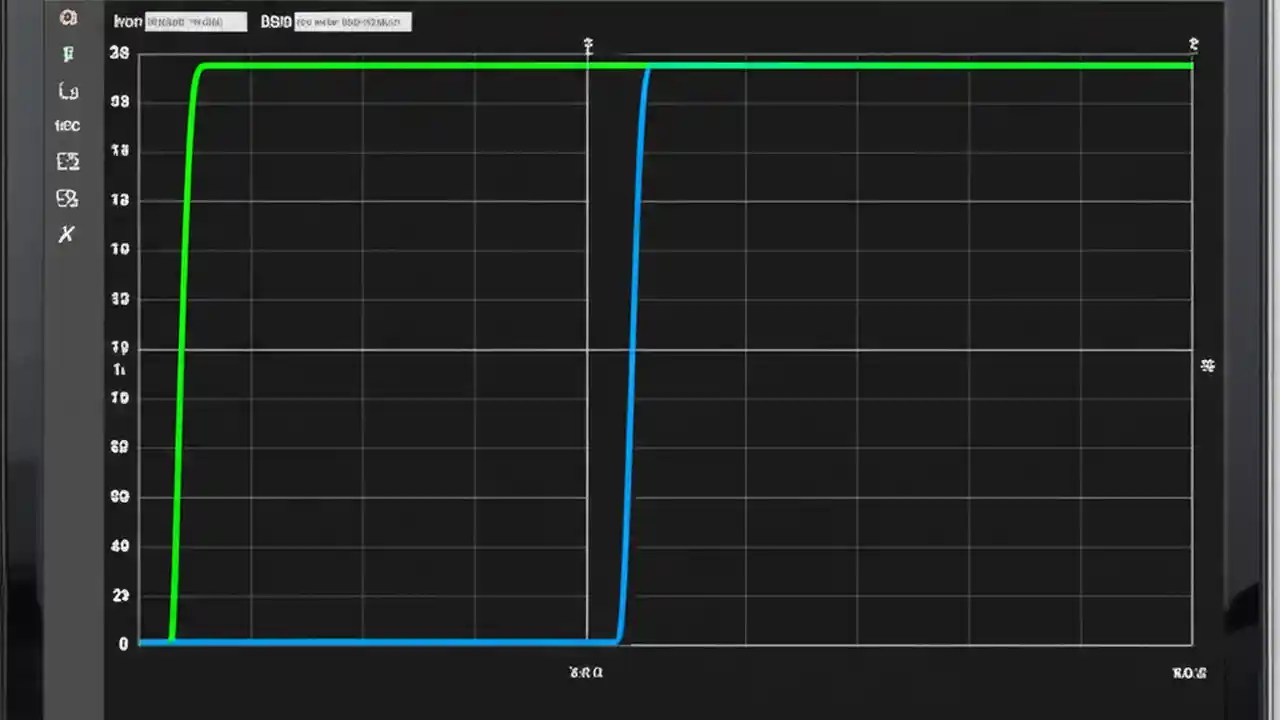The height and width of the screenshot is (720, 1280).
Task: Enable the top cursor marker above graph
Action: (x=587, y=46)
